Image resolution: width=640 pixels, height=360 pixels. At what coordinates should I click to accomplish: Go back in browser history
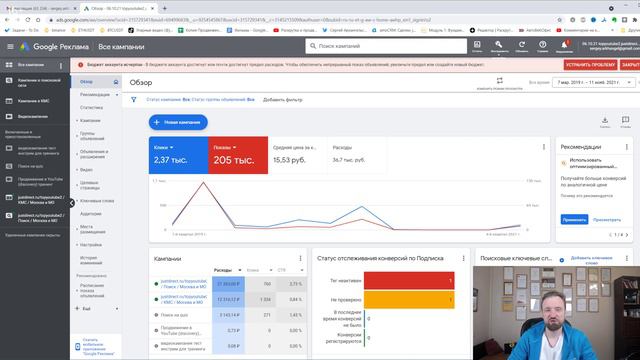7,20
